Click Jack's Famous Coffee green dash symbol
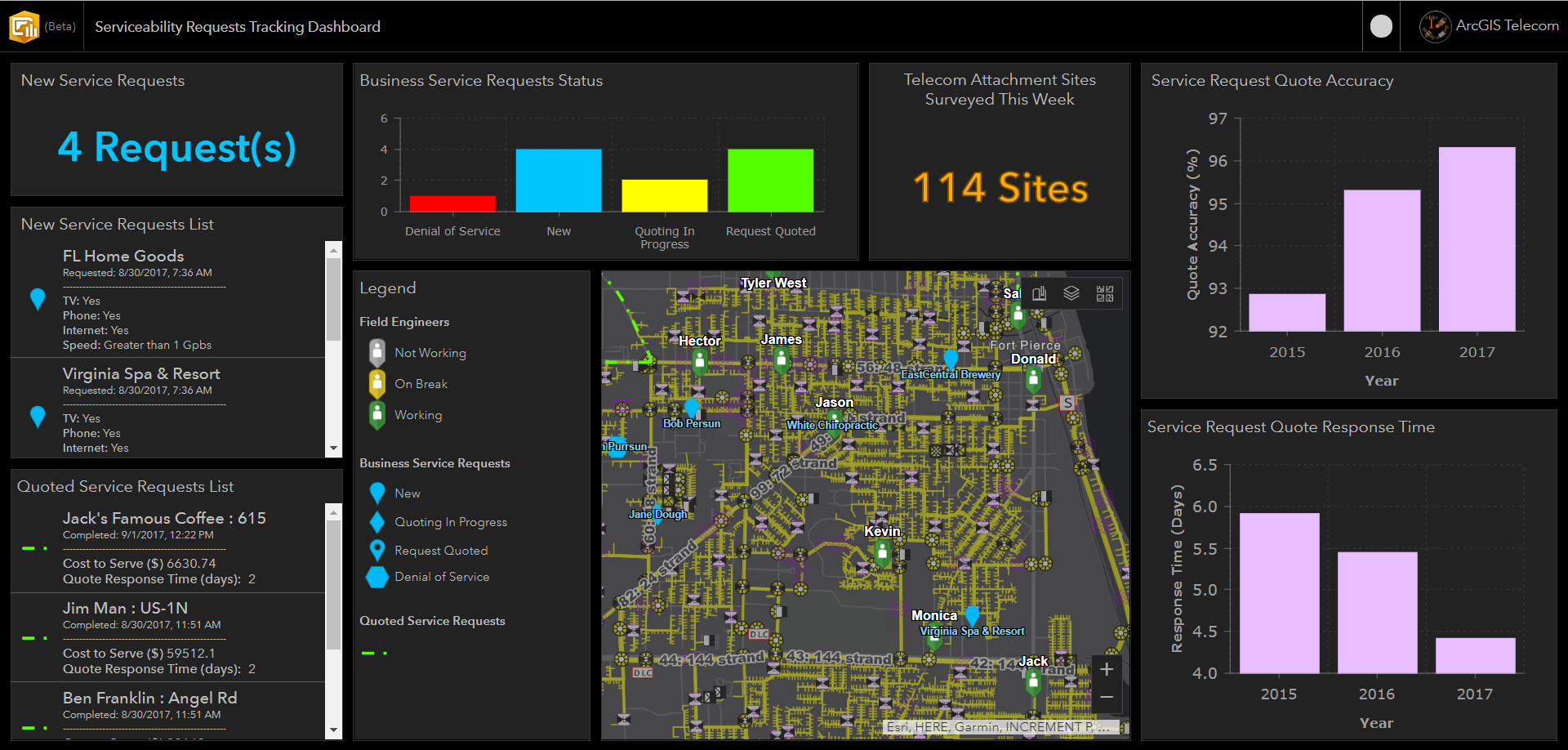Viewport: 1568px width, 750px height. [x=34, y=548]
